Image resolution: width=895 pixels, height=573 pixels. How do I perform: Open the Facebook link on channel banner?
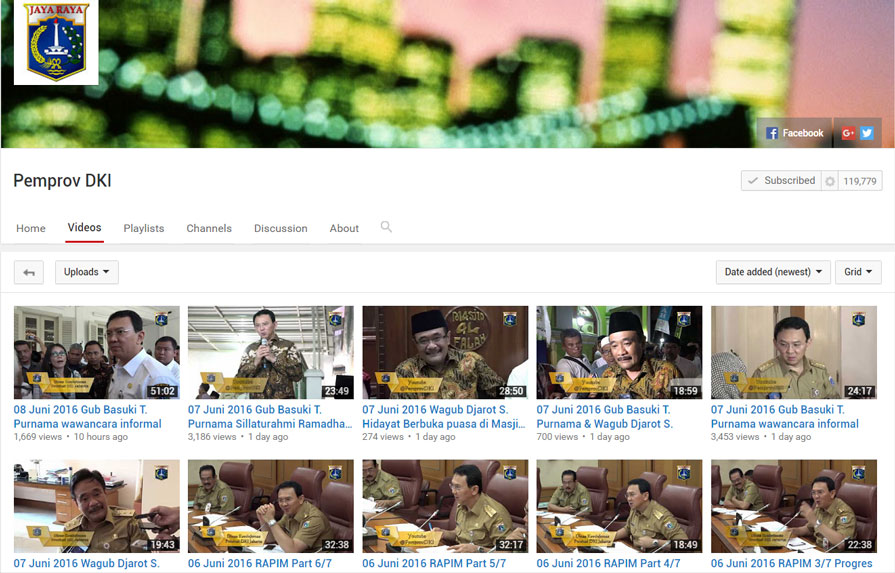coord(795,133)
